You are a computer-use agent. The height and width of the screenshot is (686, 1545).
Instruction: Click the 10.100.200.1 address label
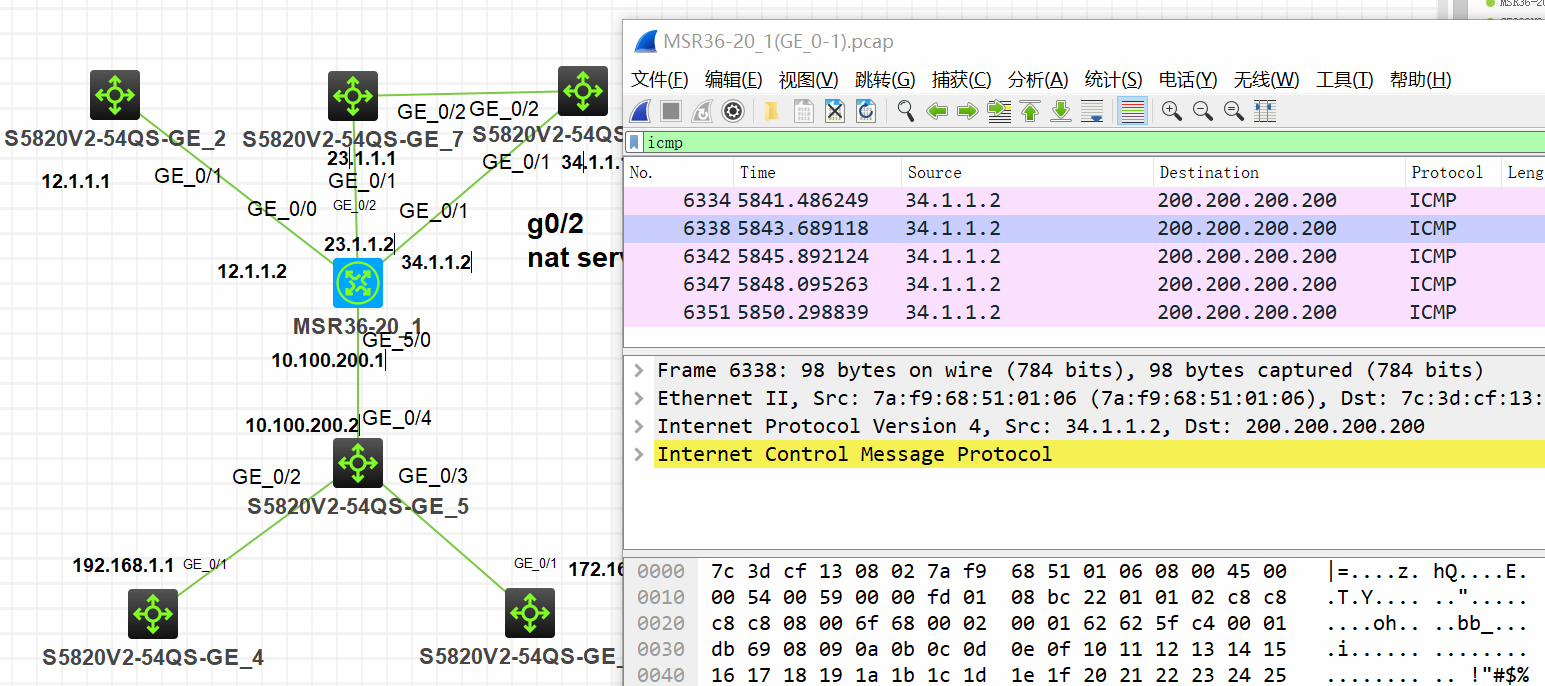point(327,360)
